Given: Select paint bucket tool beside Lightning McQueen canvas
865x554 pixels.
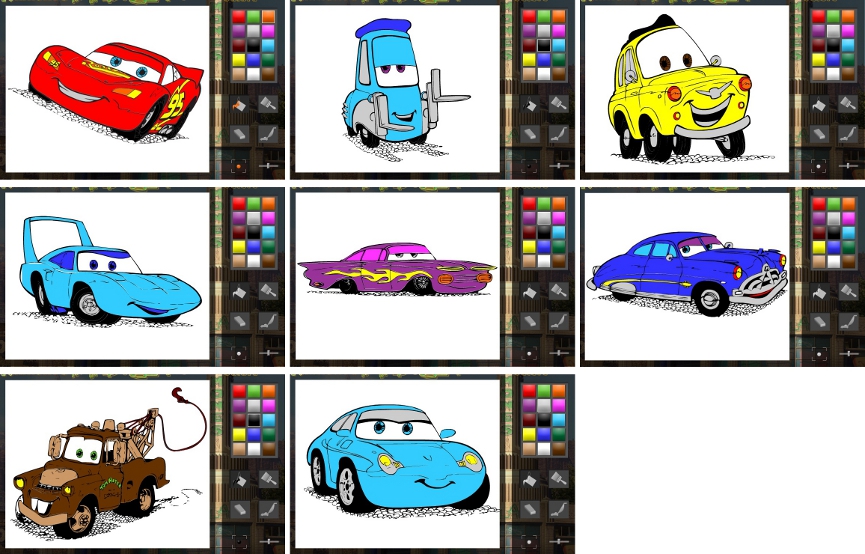Looking at the screenshot, I should 239,104.
